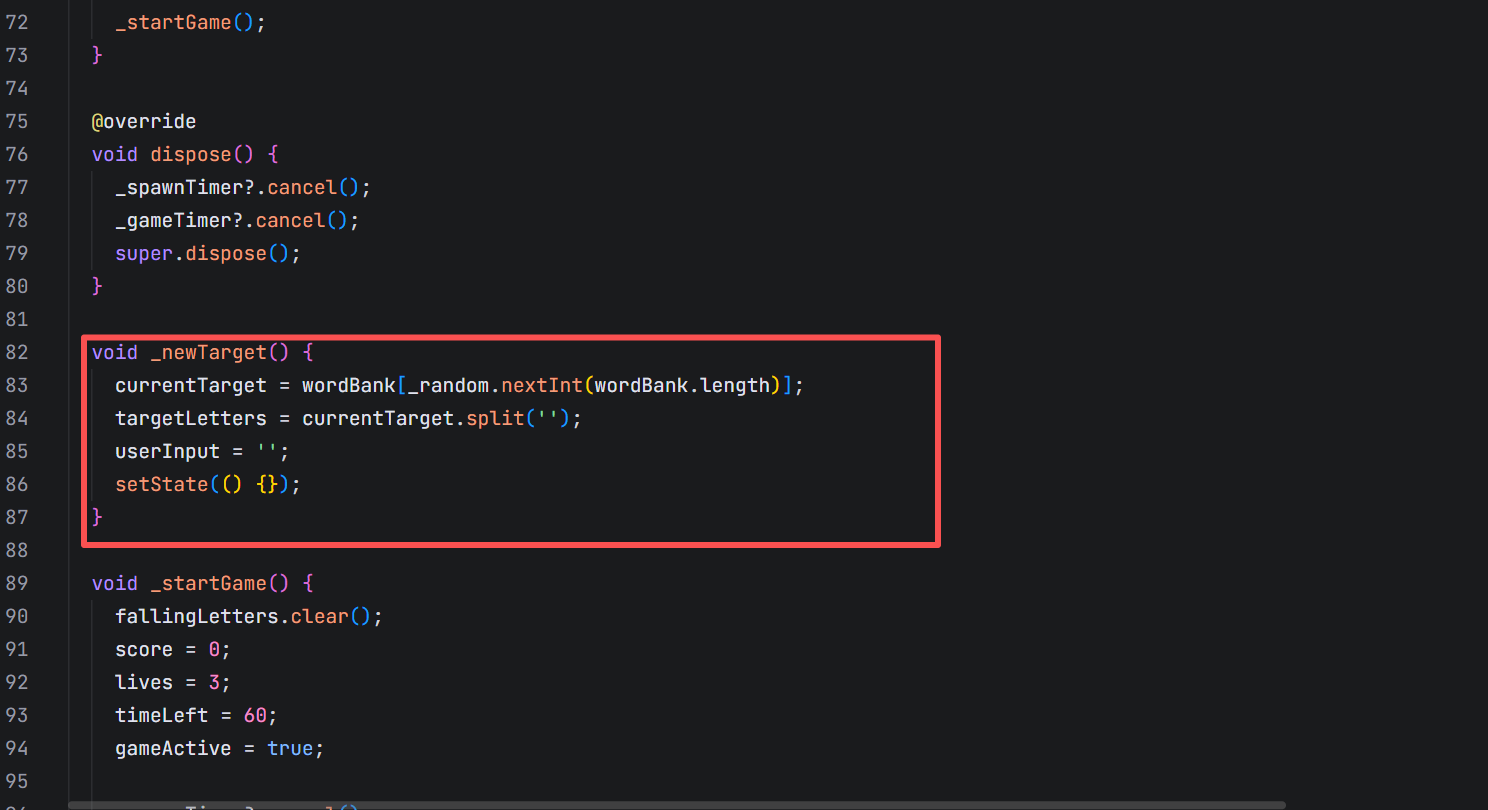Click userInput on line 85

168,451
